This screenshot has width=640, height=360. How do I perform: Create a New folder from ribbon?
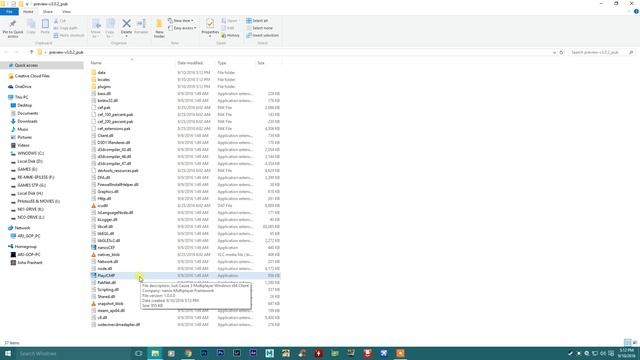click(159, 28)
